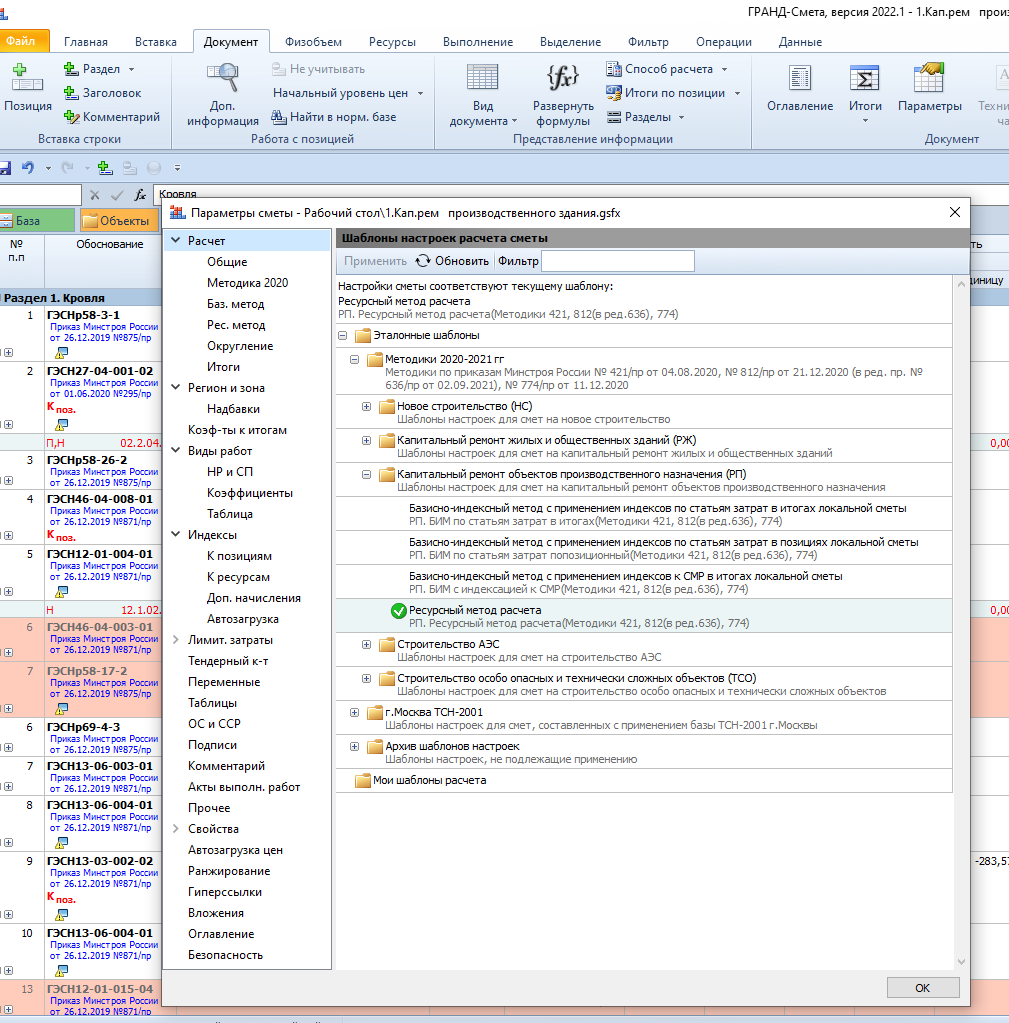Close the Параметры сметы dialog
This screenshot has width=1009, height=1023.
[955, 213]
